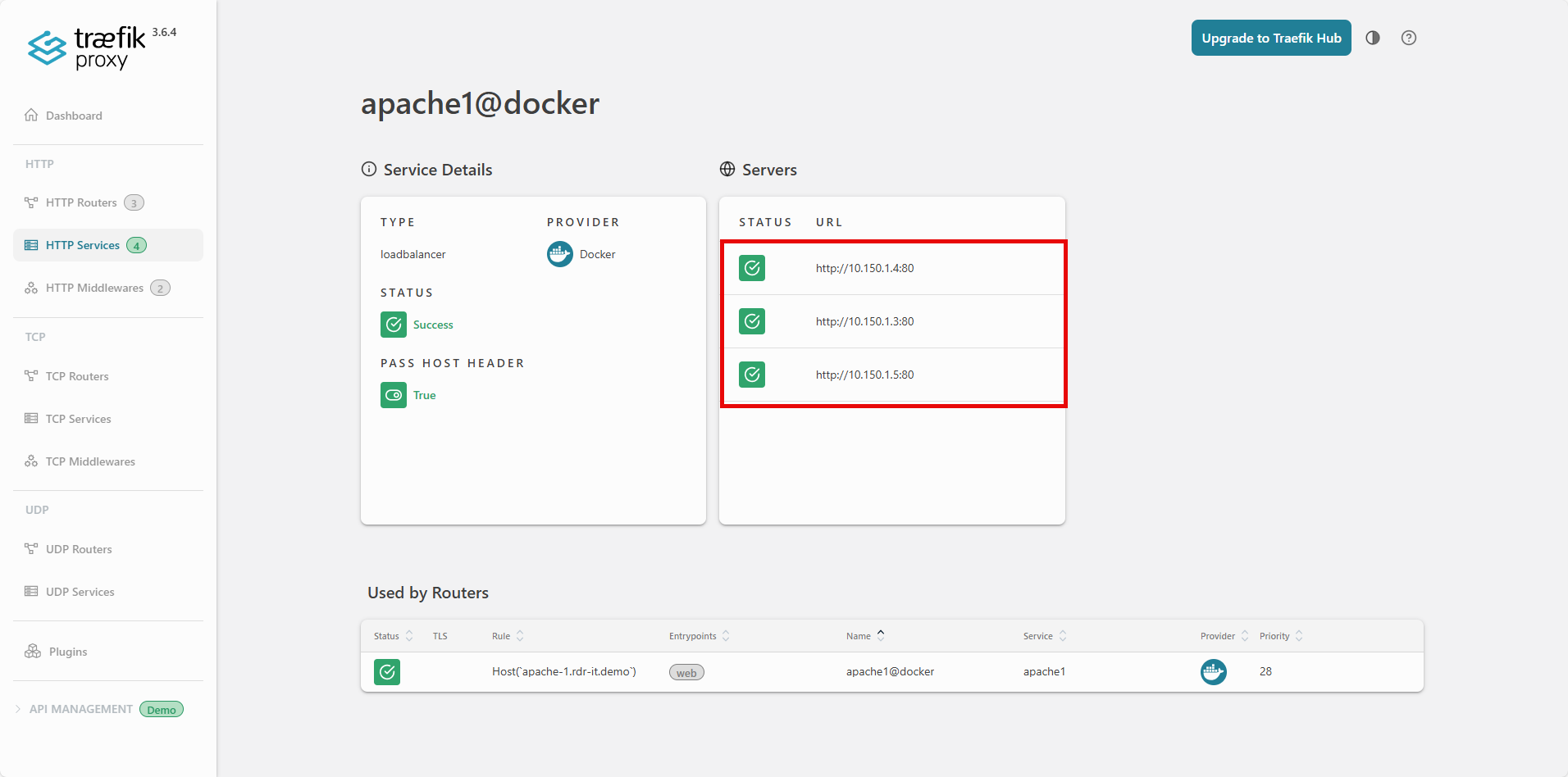1568x777 pixels.
Task: Go to HTTP Middlewares page
Action: click(x=94, y=288)
